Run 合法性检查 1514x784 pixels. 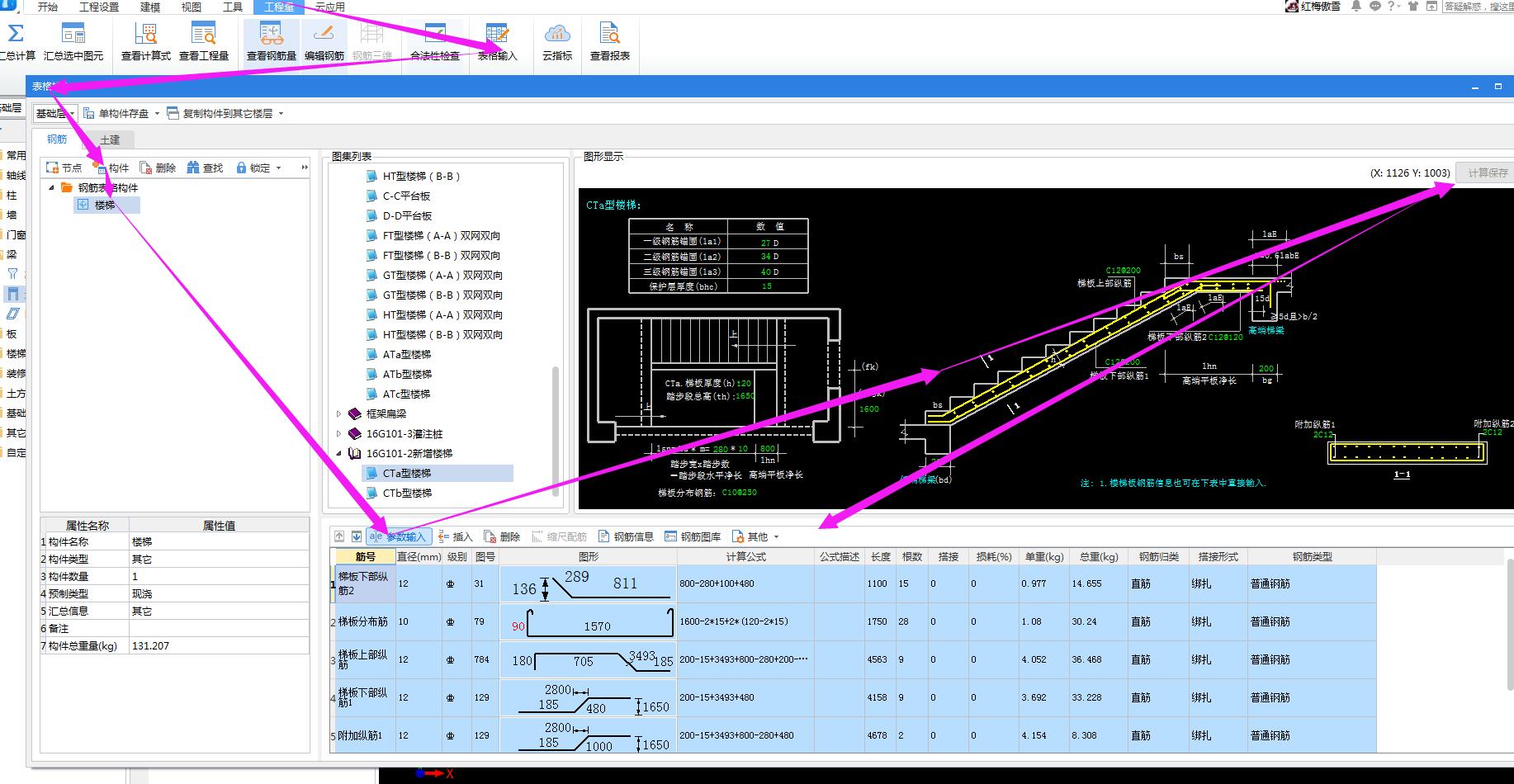click(x=435, y=41)
